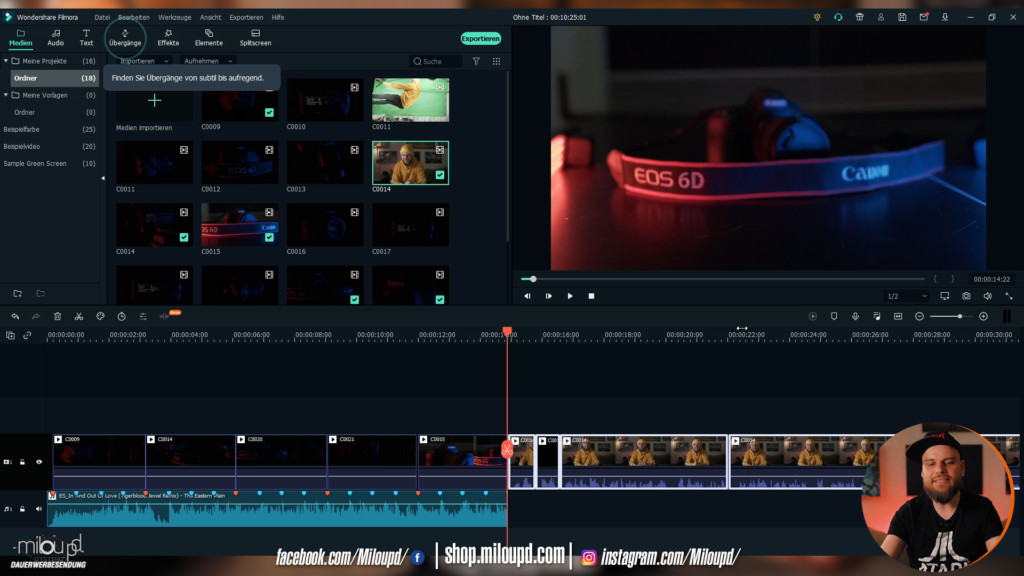
Task: Zoom in timeline with the plus icon
Action: pyautogui.click(x=984, y=316)
